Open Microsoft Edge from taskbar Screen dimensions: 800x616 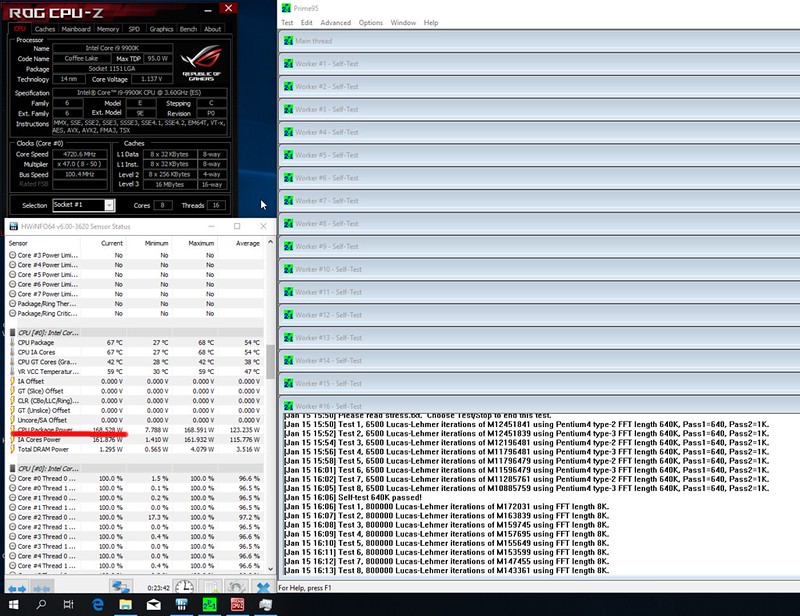click(98, 606)
